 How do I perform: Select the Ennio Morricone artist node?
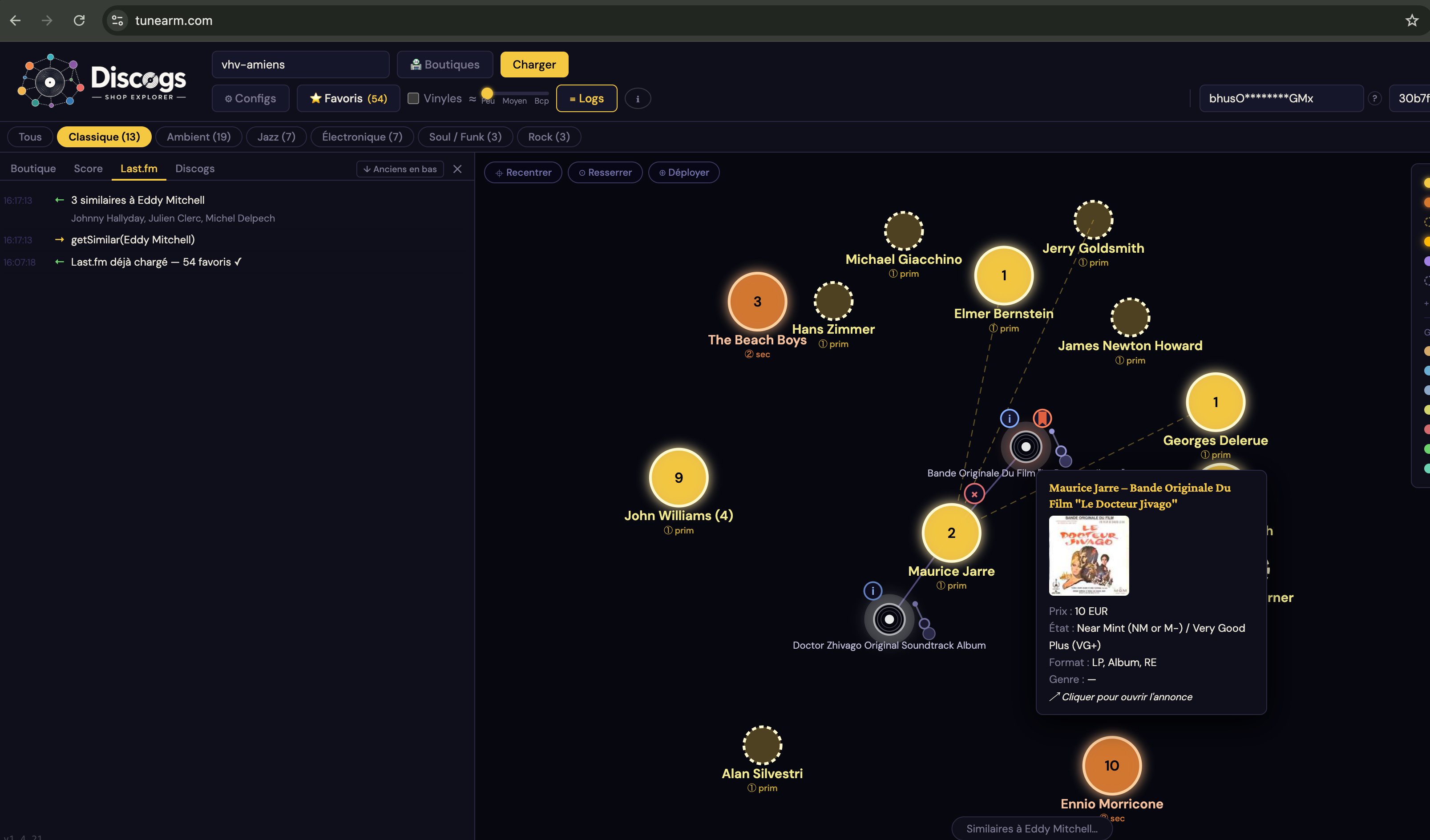(x=1112, y=765)
